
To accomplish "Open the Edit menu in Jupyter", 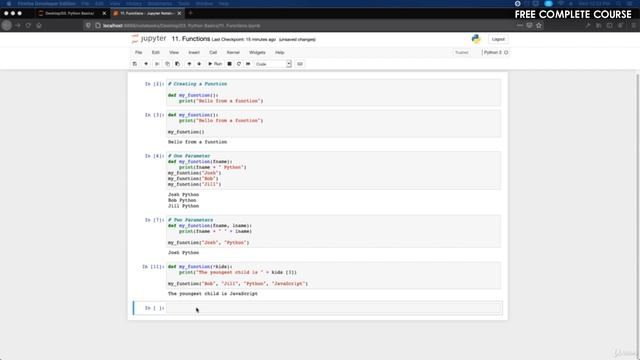I will point(156,53).
